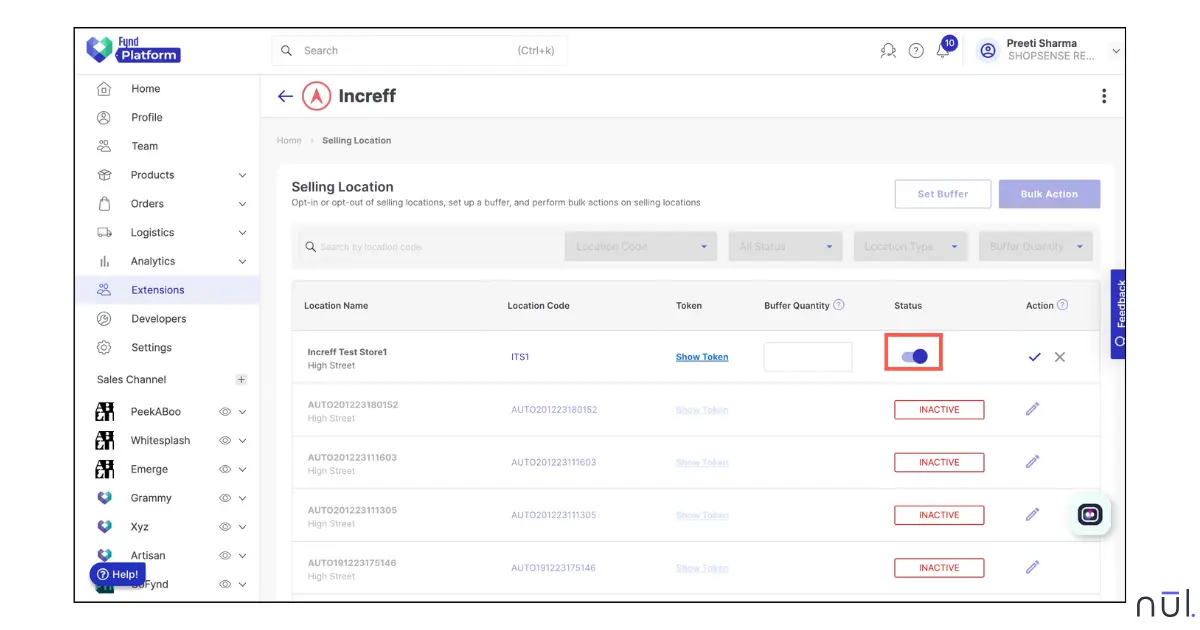Toggle status switch for Increff Test Store1
The image size is (1200, 630).
914,357
